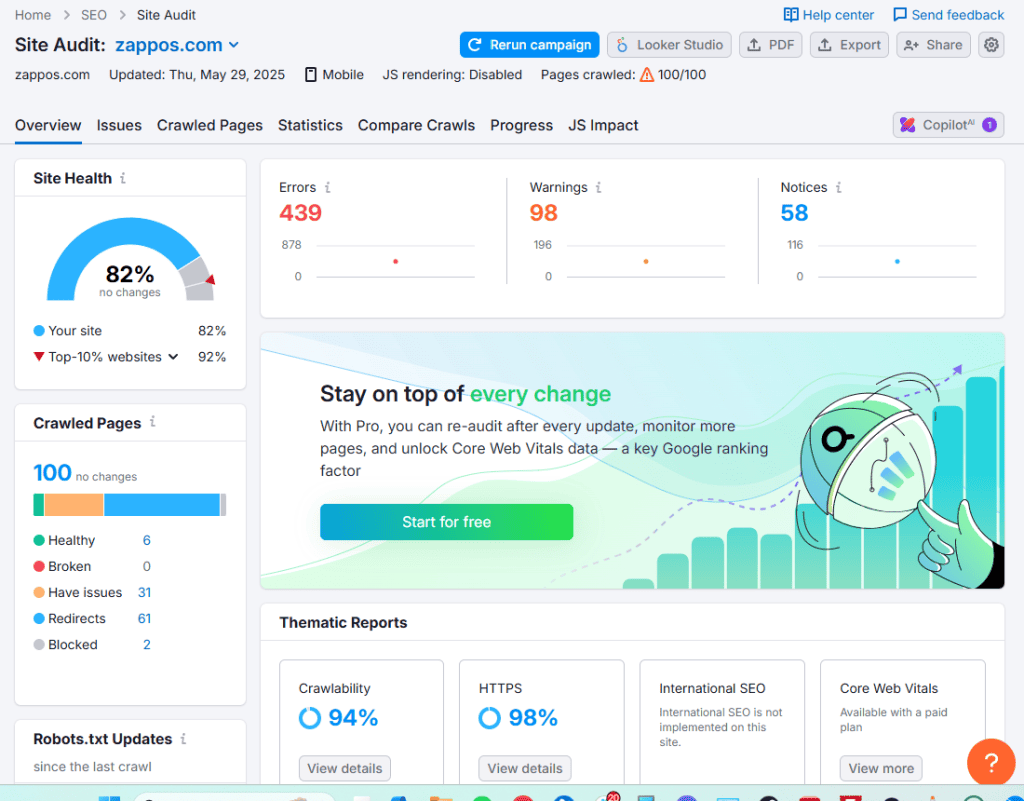
Task: View details for HTTPS report
Action: [525, 768]
